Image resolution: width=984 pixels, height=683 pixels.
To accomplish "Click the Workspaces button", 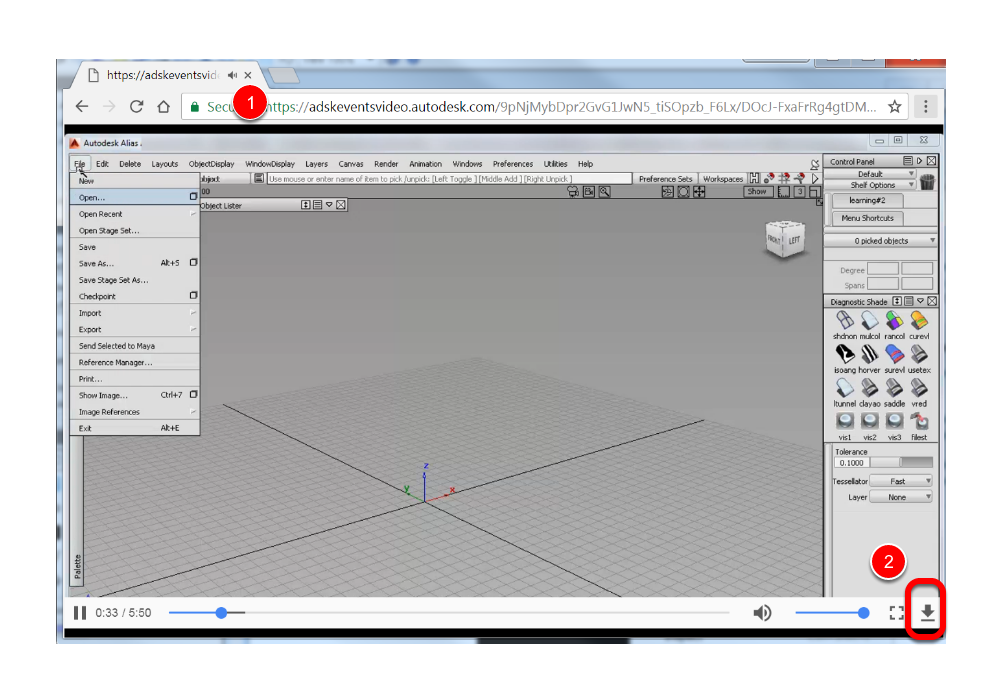I will coord(723,179).
